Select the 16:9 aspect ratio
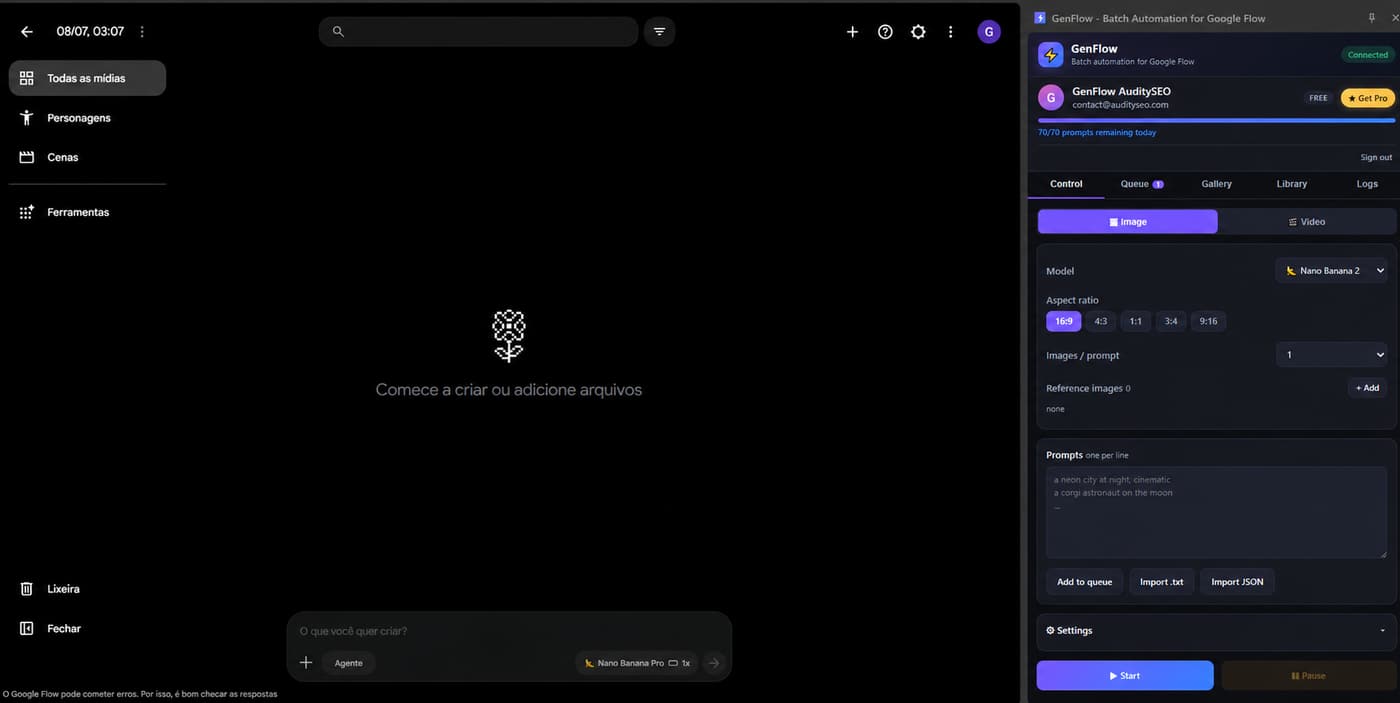 click(x=1063, y=321)
